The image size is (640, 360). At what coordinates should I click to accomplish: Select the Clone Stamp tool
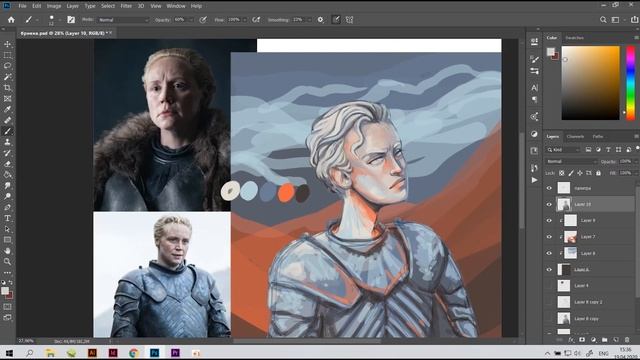[x=7, y=142]
